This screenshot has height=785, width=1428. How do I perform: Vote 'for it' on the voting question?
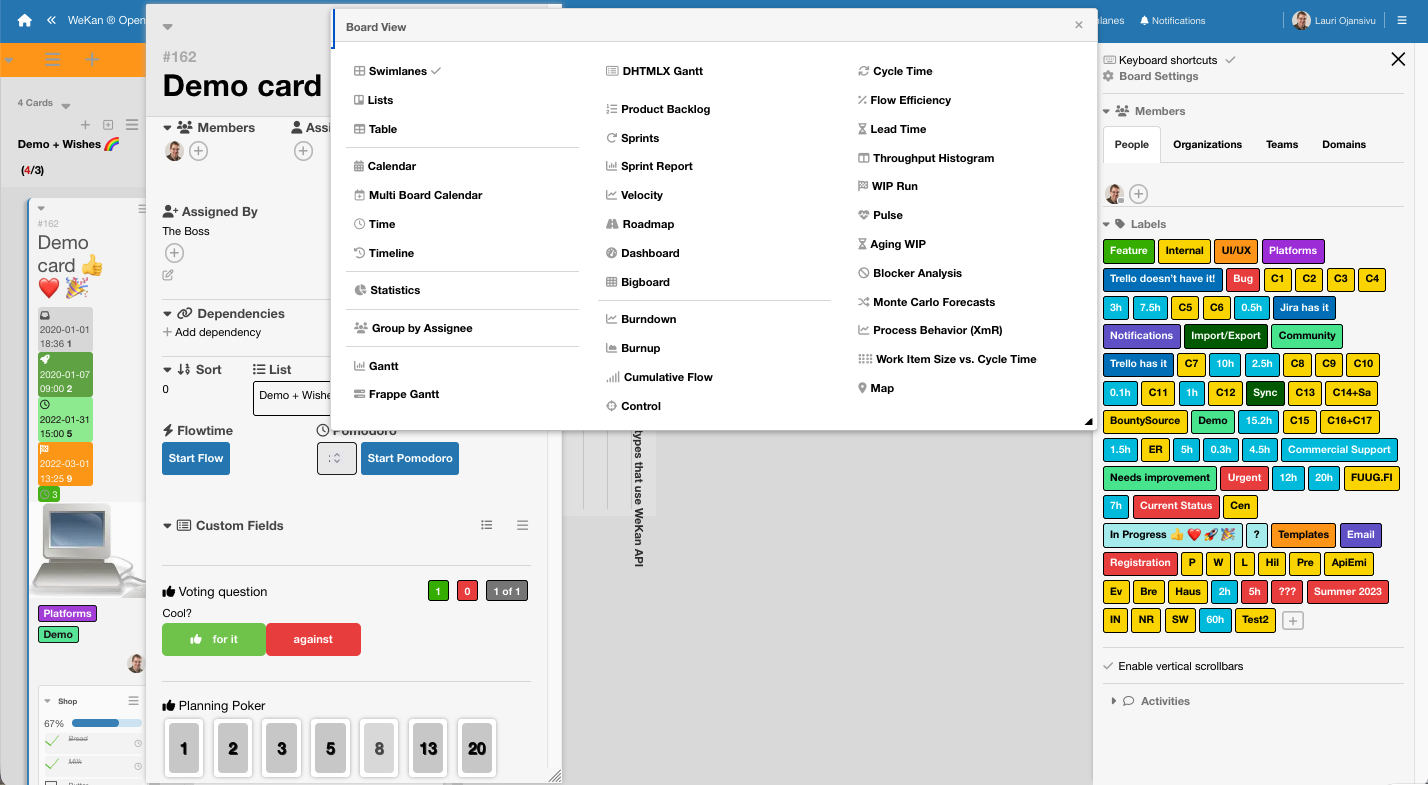pos(214,639)
